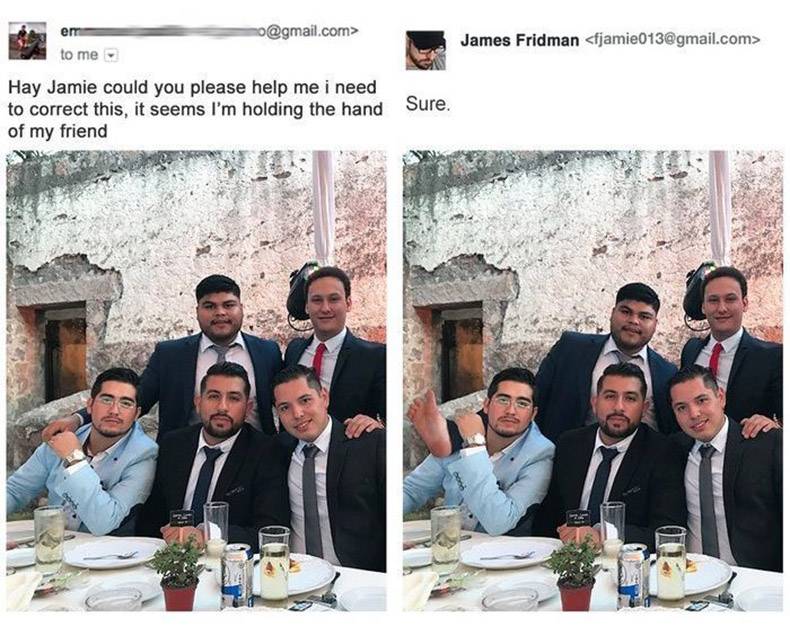Image resolution: width=790 pixels, height=635 pixels.
Task: Click the 'Sure.' reply text
Action: click(x=427, y=104)
